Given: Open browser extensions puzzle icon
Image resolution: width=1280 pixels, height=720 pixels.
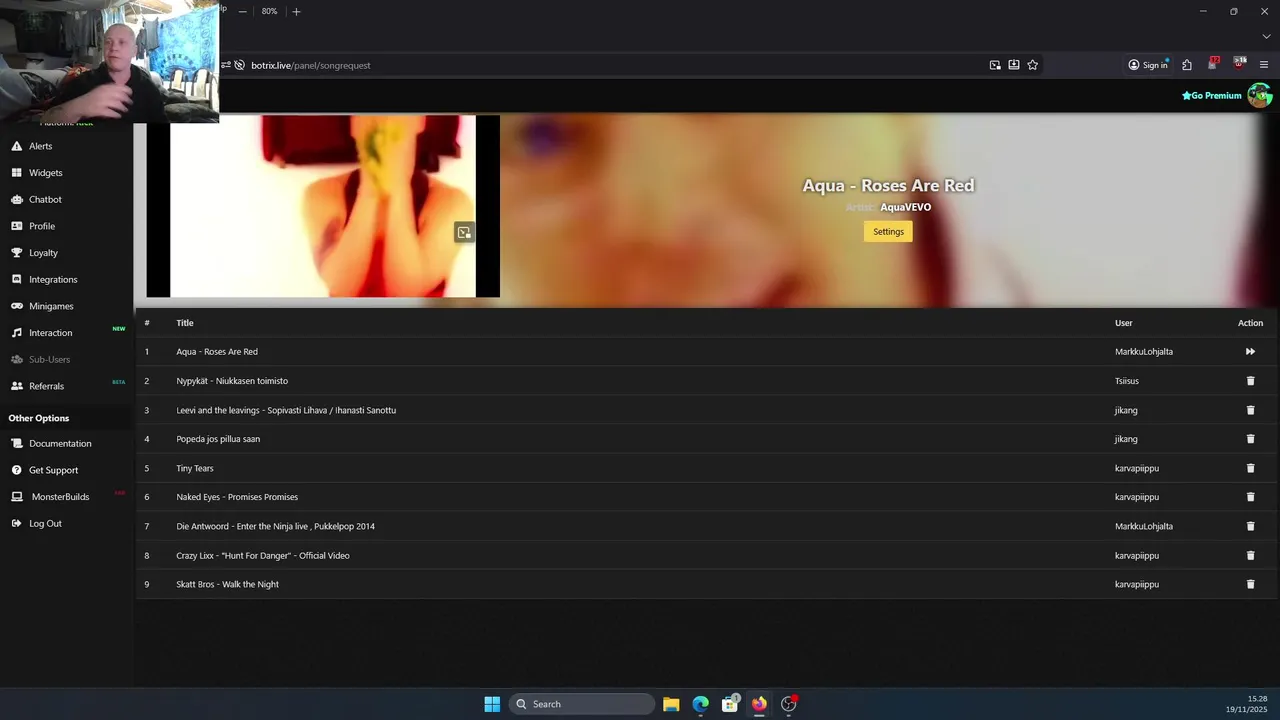Looking at the screenshot, I should click(x=1187, y=65).
